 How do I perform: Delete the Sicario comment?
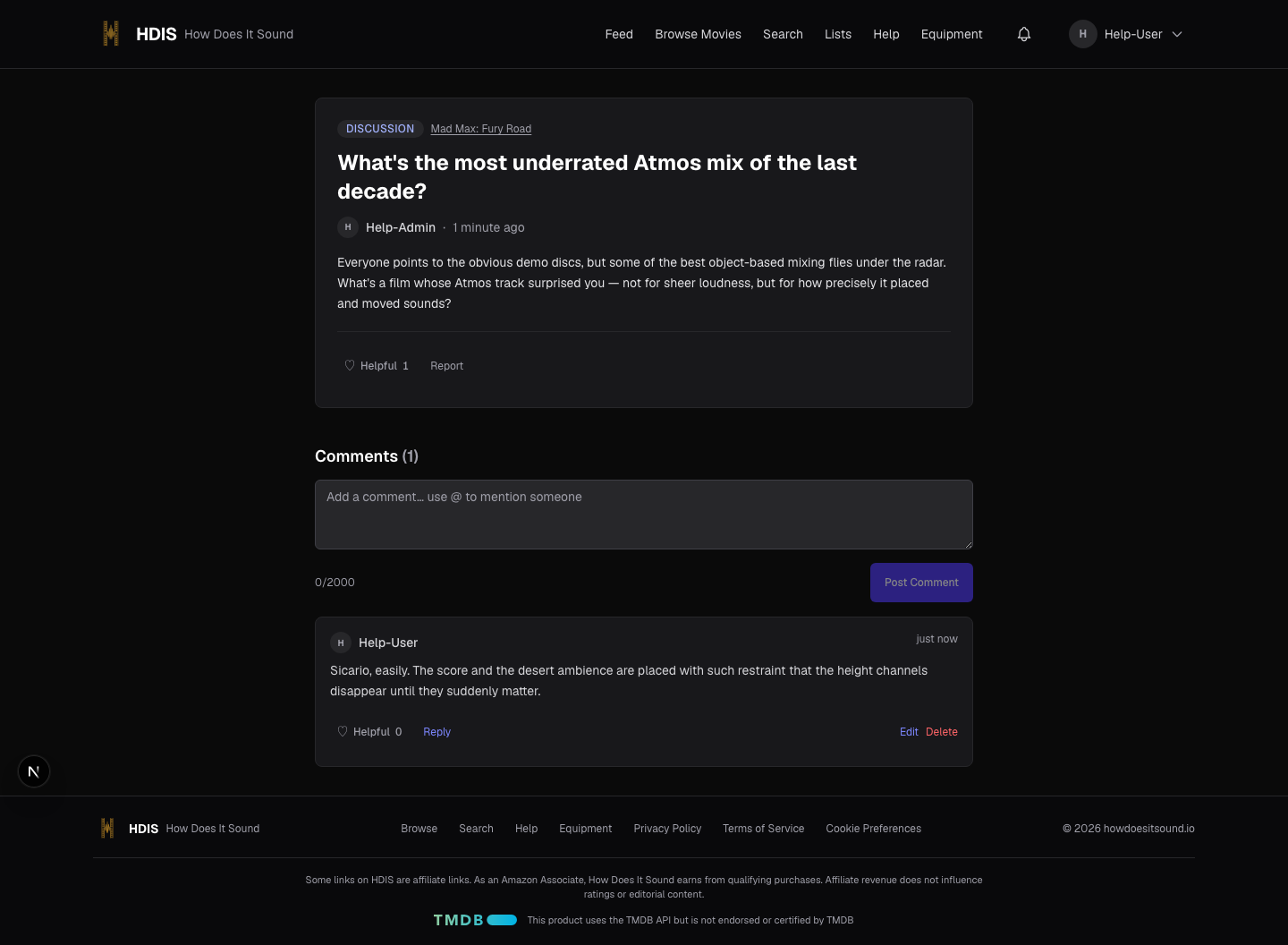pos(942,732)
